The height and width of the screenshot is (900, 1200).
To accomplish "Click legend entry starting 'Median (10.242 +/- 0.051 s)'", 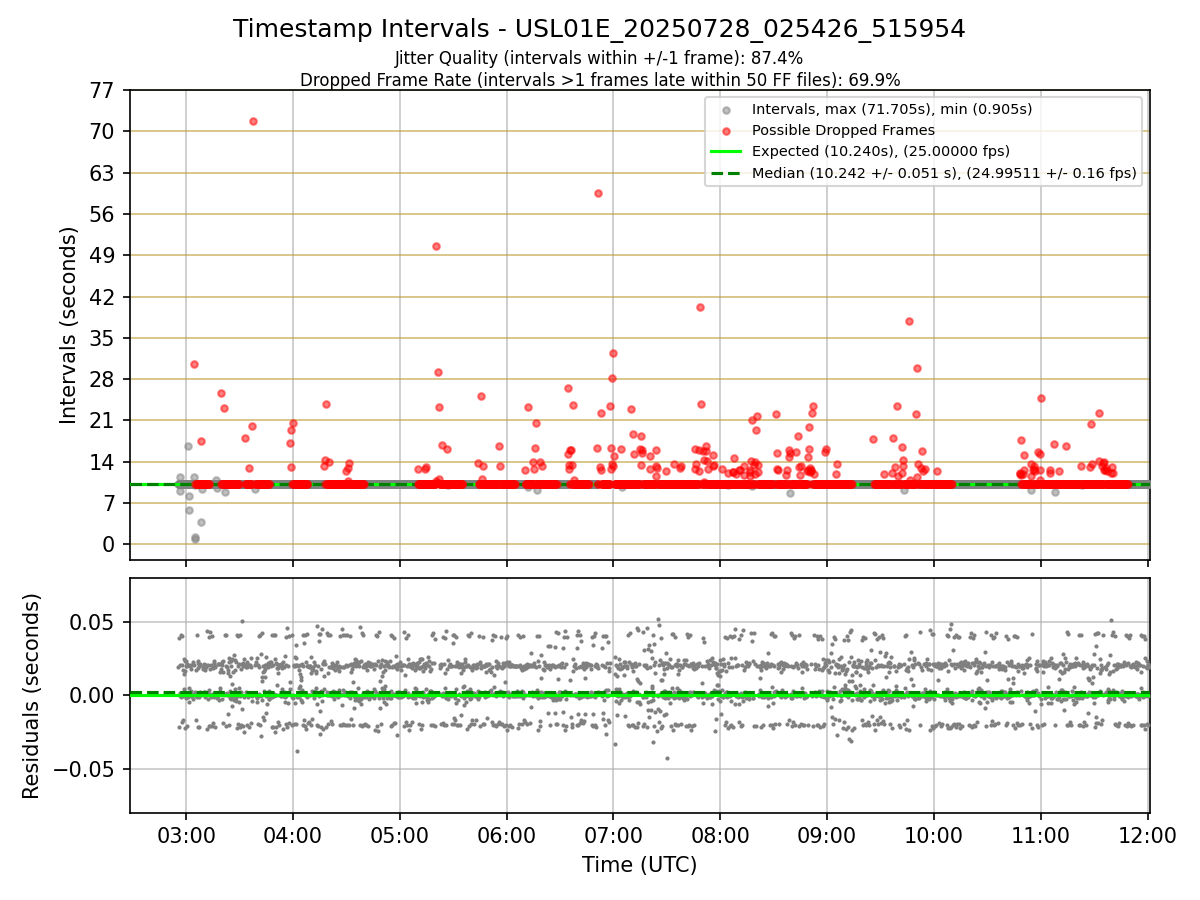I will (944, 173).
